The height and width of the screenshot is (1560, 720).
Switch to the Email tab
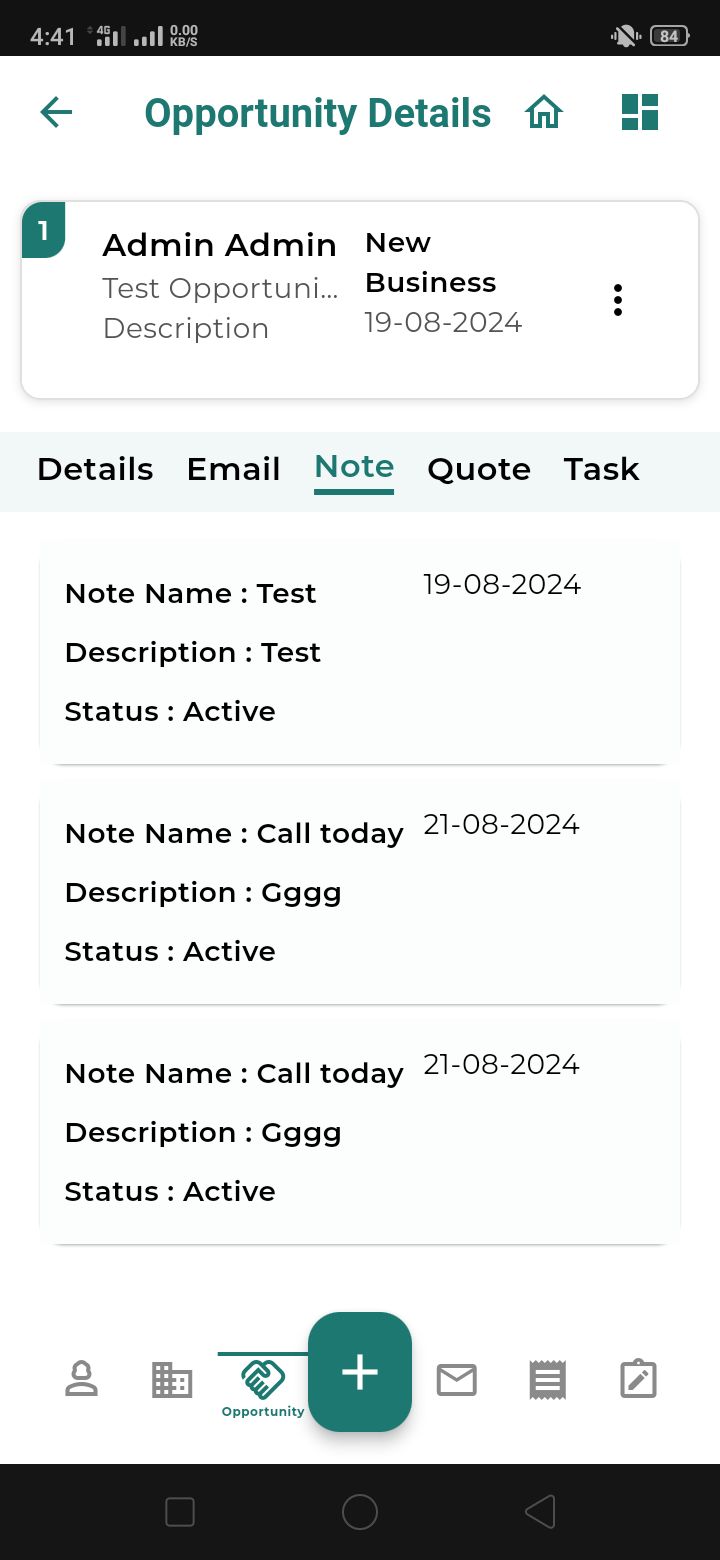pos(233,469)
